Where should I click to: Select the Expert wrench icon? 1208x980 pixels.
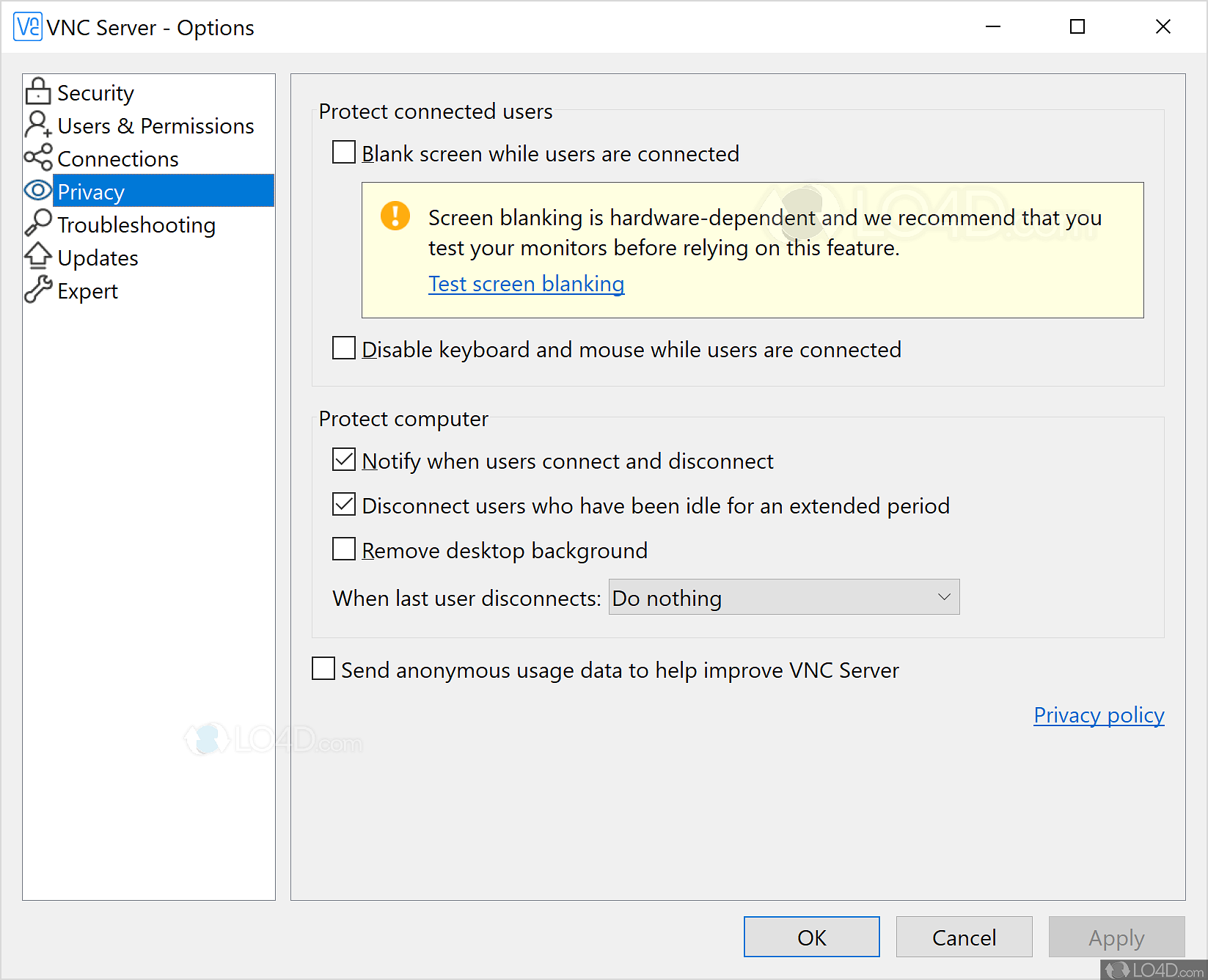click(x=38, y=290)
